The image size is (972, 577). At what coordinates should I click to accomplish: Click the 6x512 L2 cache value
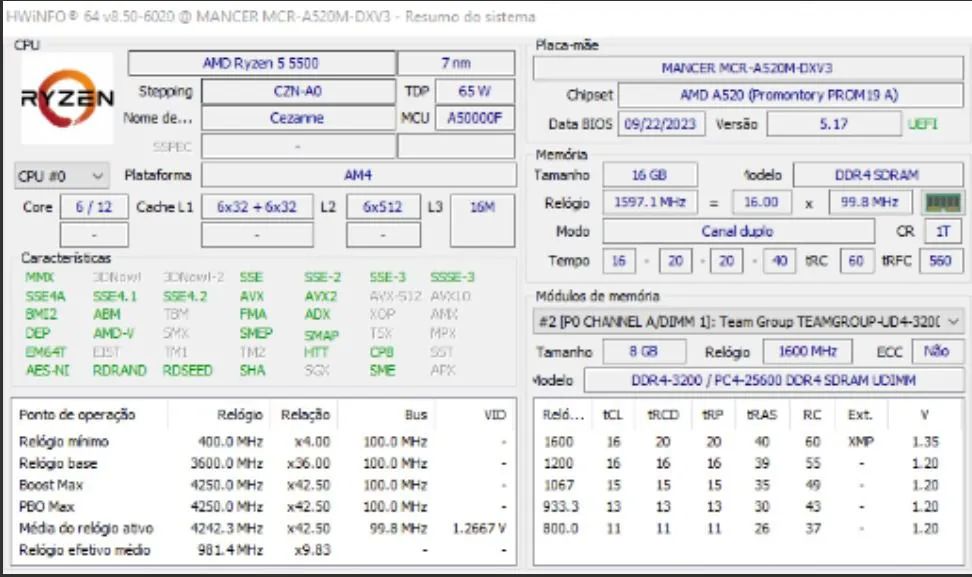coord(383,207)
